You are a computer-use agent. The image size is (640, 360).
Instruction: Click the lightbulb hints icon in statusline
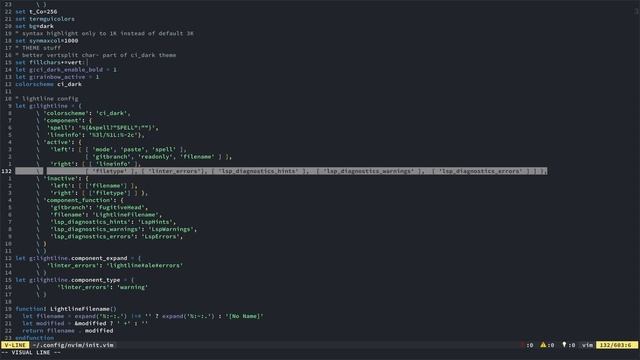564,345
